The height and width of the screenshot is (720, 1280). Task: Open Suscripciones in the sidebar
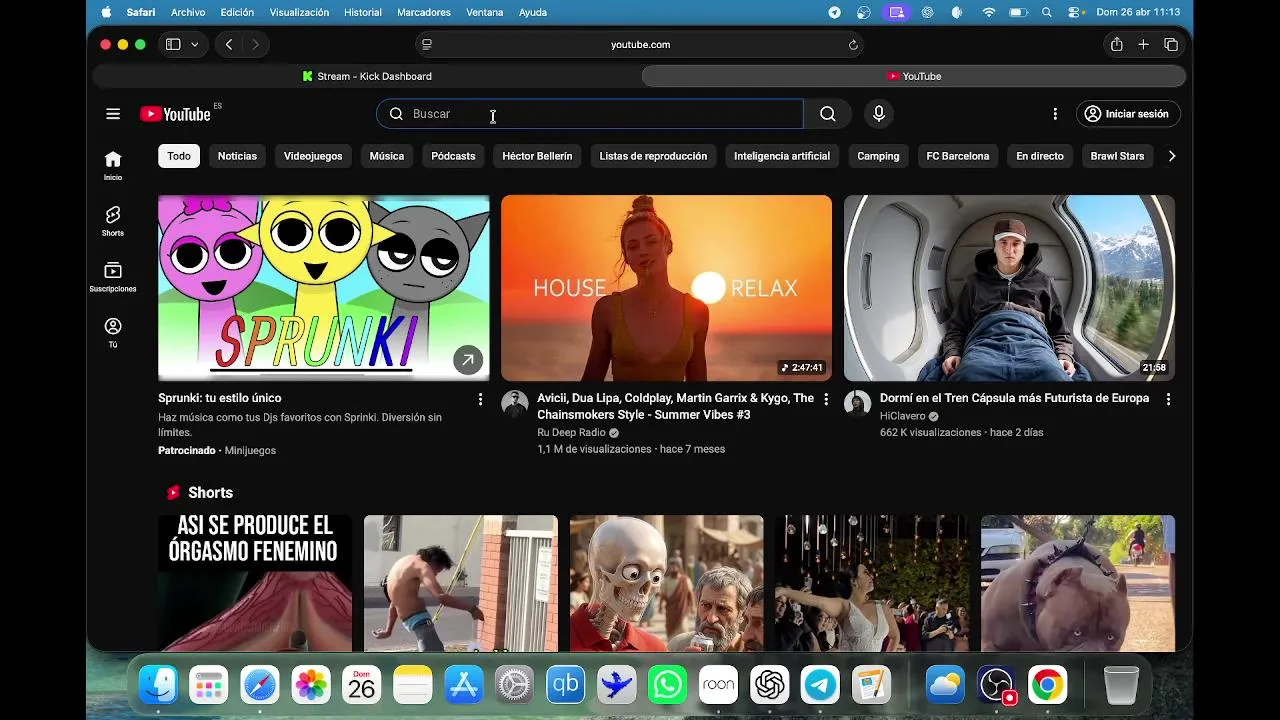click(x=113, y=277)
